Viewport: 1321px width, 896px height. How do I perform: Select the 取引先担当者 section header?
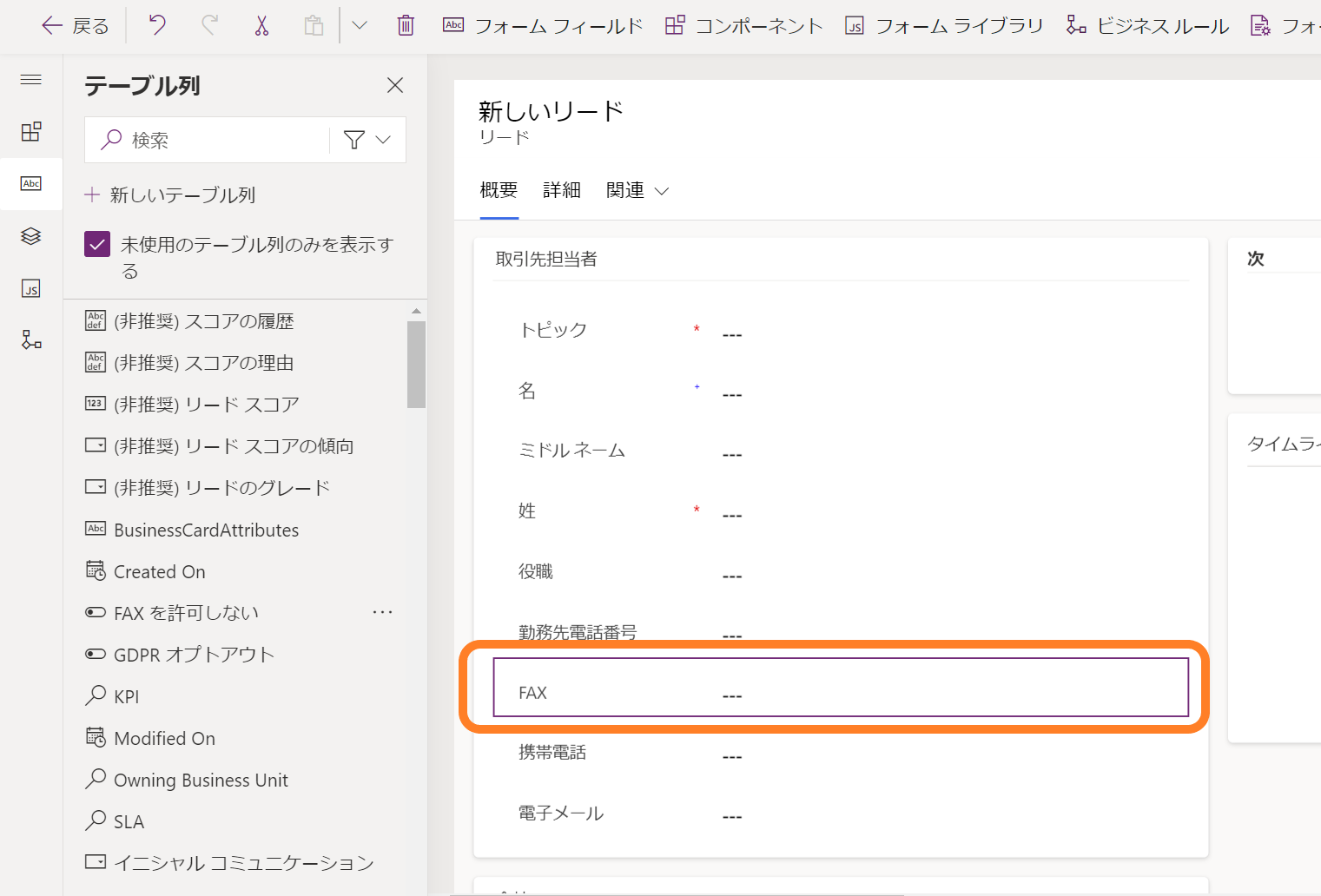point(546,259)
